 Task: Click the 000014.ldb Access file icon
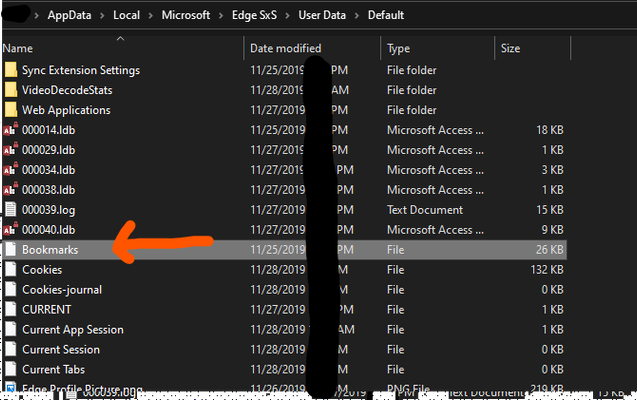click(11, 130)
